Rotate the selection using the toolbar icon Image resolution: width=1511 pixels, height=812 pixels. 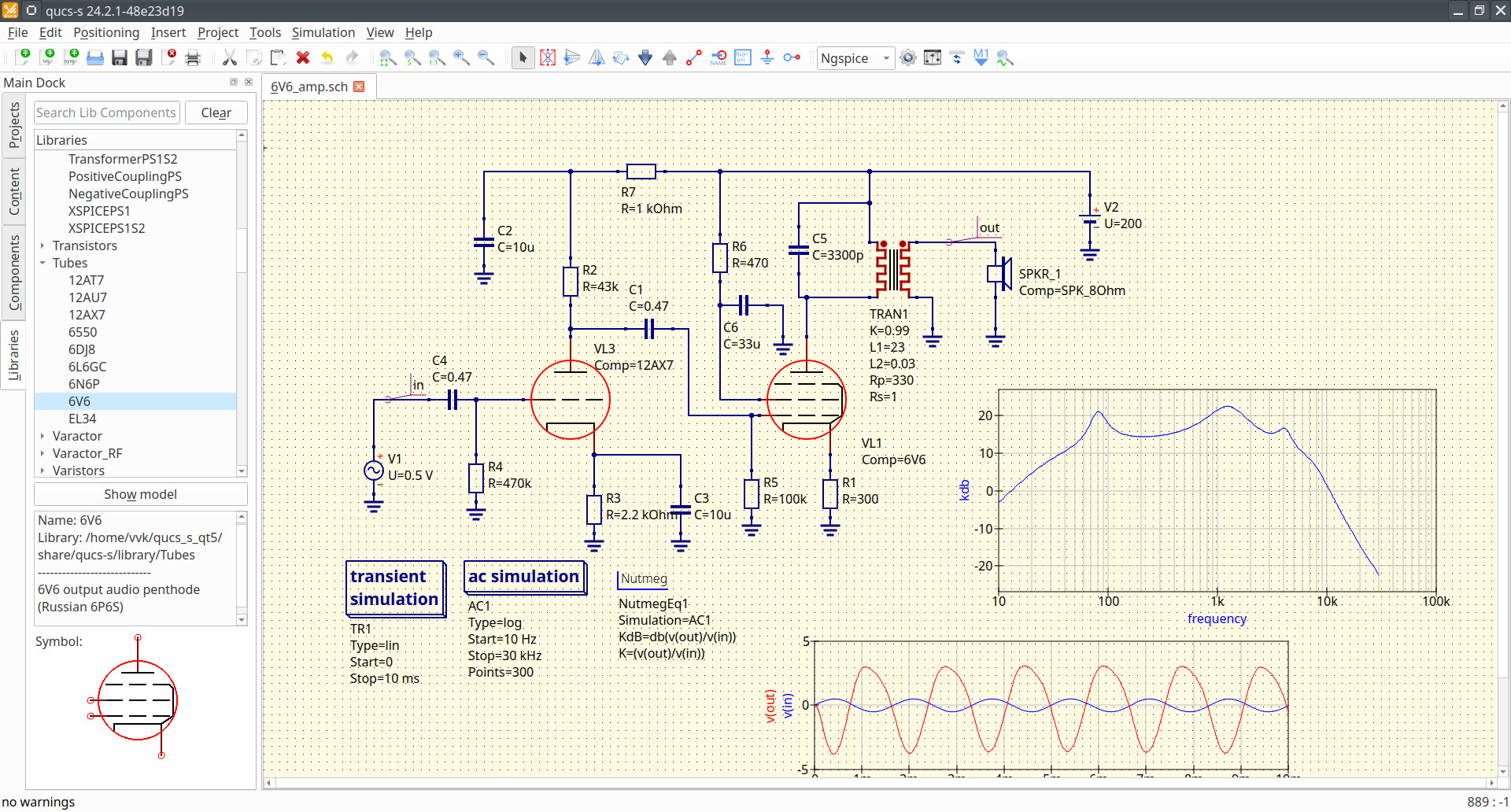click(x=621, y=58)
